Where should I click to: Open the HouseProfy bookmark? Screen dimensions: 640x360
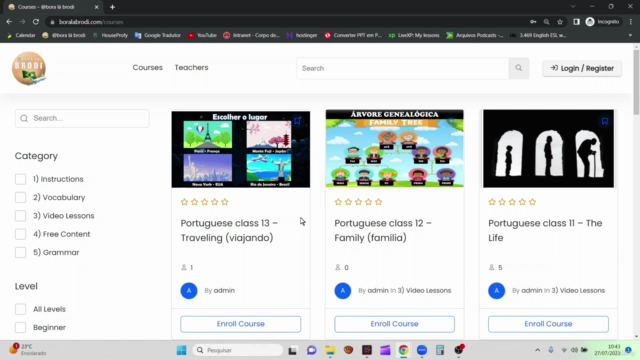click(110, 35)
